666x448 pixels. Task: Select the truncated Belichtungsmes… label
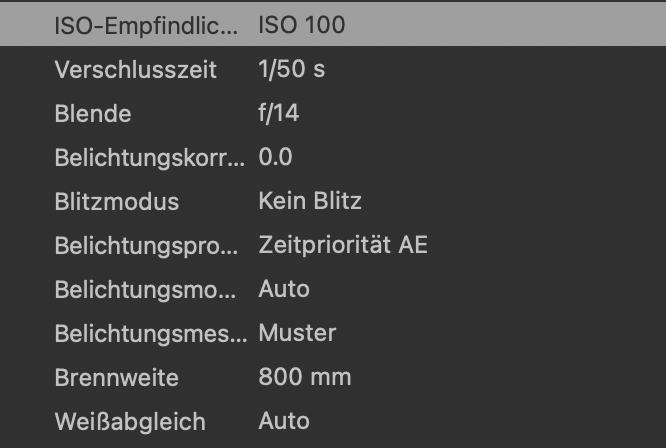(x=150, y=334)
